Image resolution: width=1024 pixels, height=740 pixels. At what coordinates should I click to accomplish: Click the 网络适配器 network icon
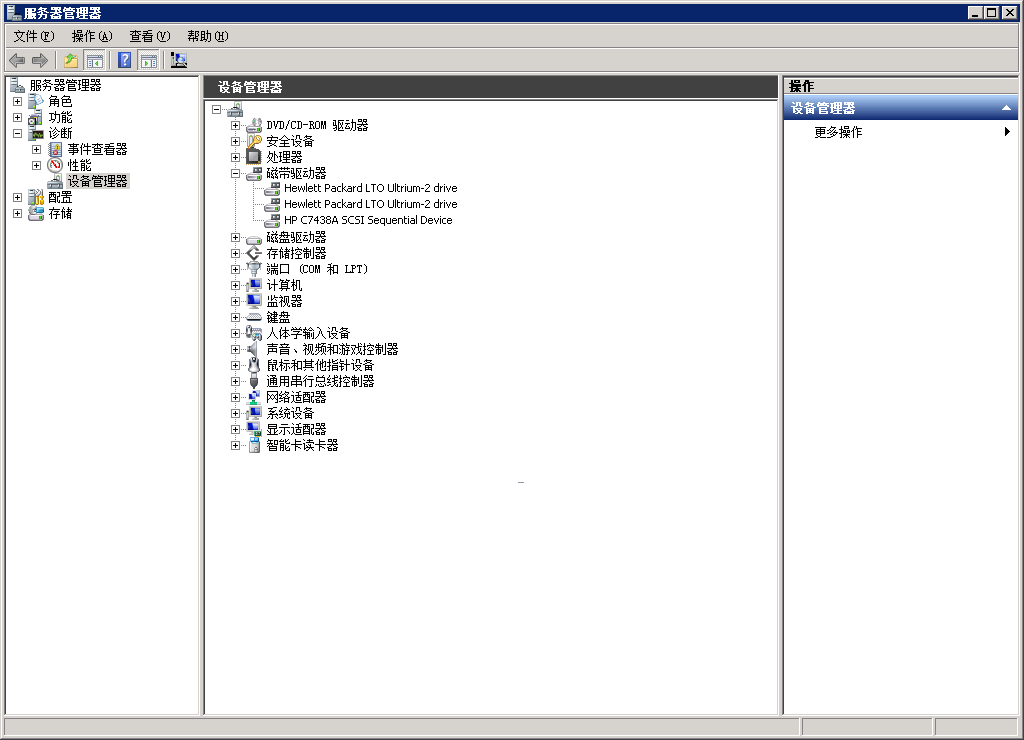coord(254,397)
